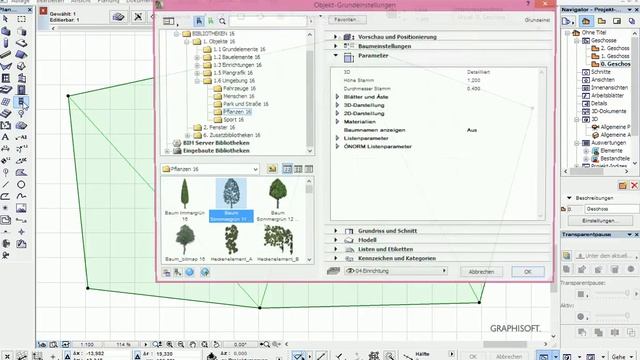Image resolution: width=640 pixels, height=360 pixels.
Task: Click the second globe download icon
Action: [205, 272]
